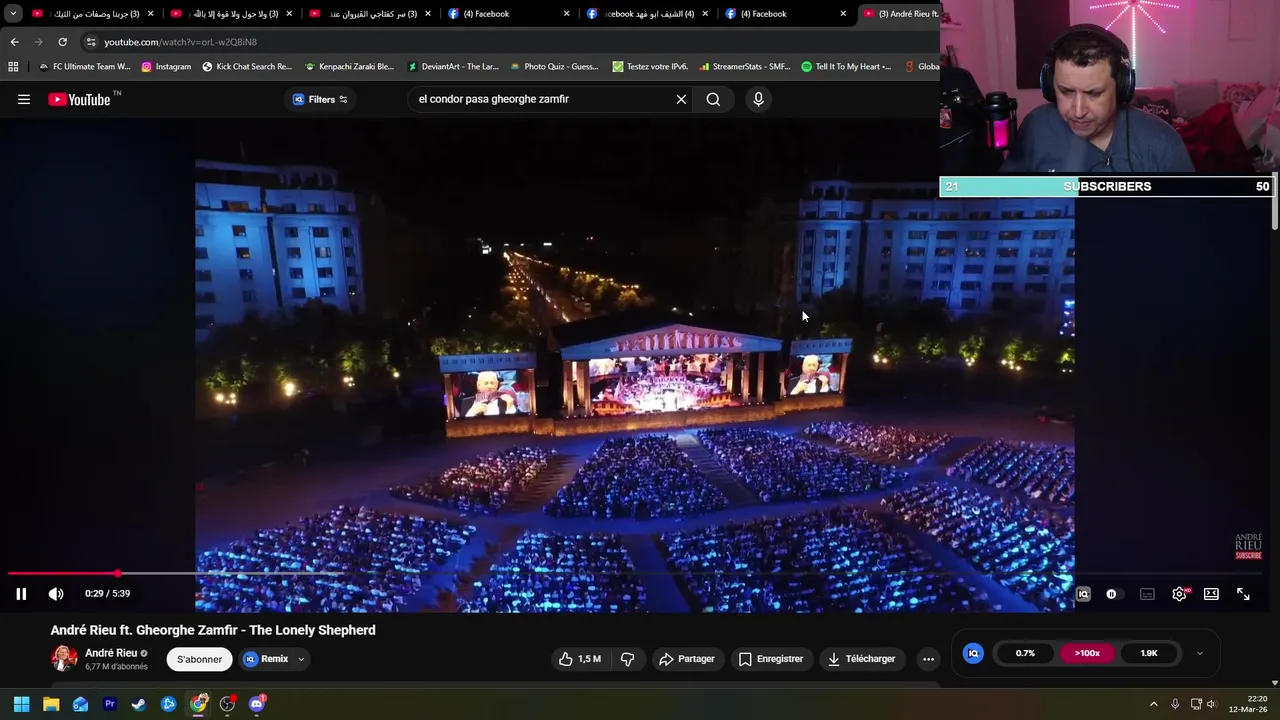The height and width of the screenshot is (720, 1280).
Task: Reload the page with the refresh icon
Action: pyautogui.click(x=62, y=42)
